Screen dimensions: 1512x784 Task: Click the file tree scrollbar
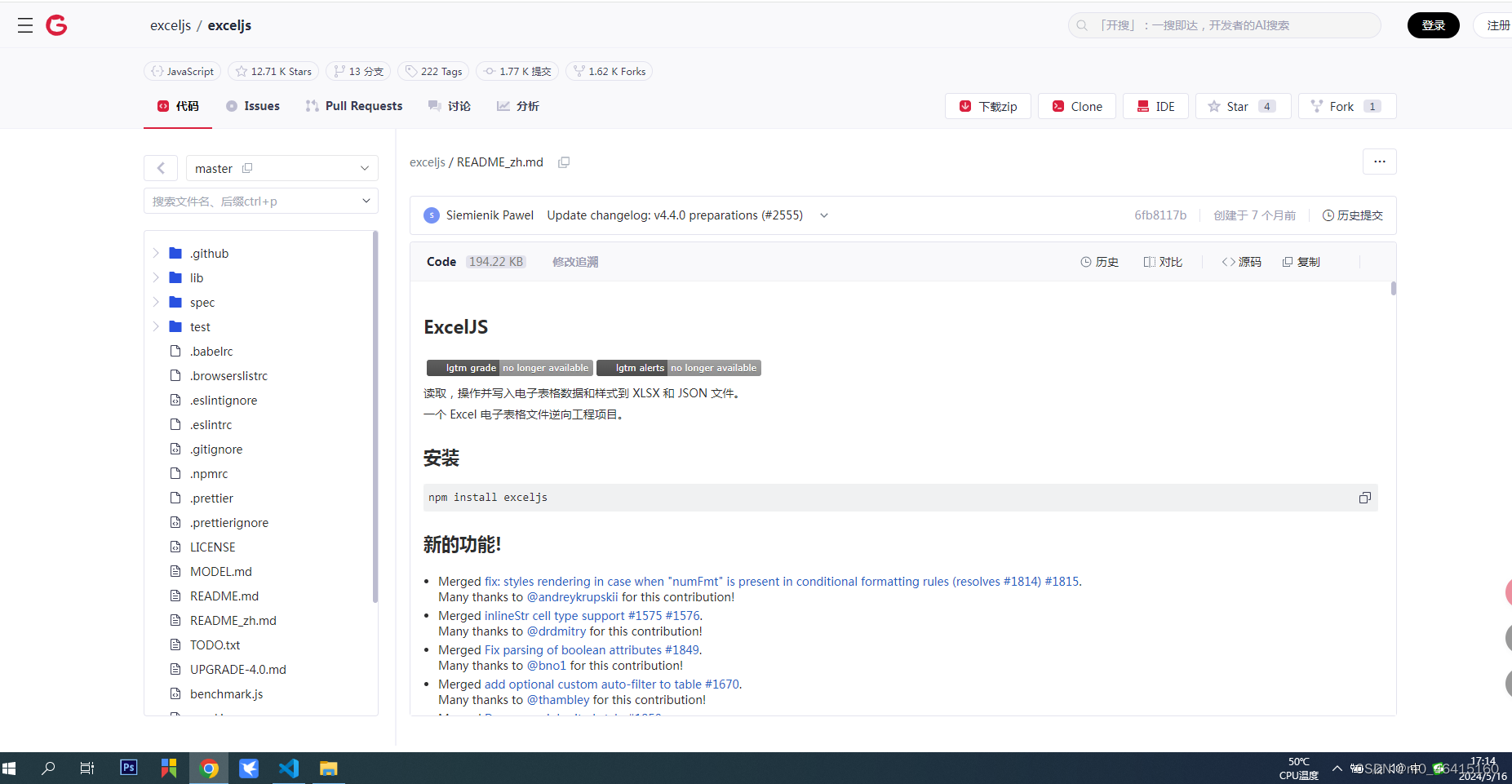coord(375,416)
